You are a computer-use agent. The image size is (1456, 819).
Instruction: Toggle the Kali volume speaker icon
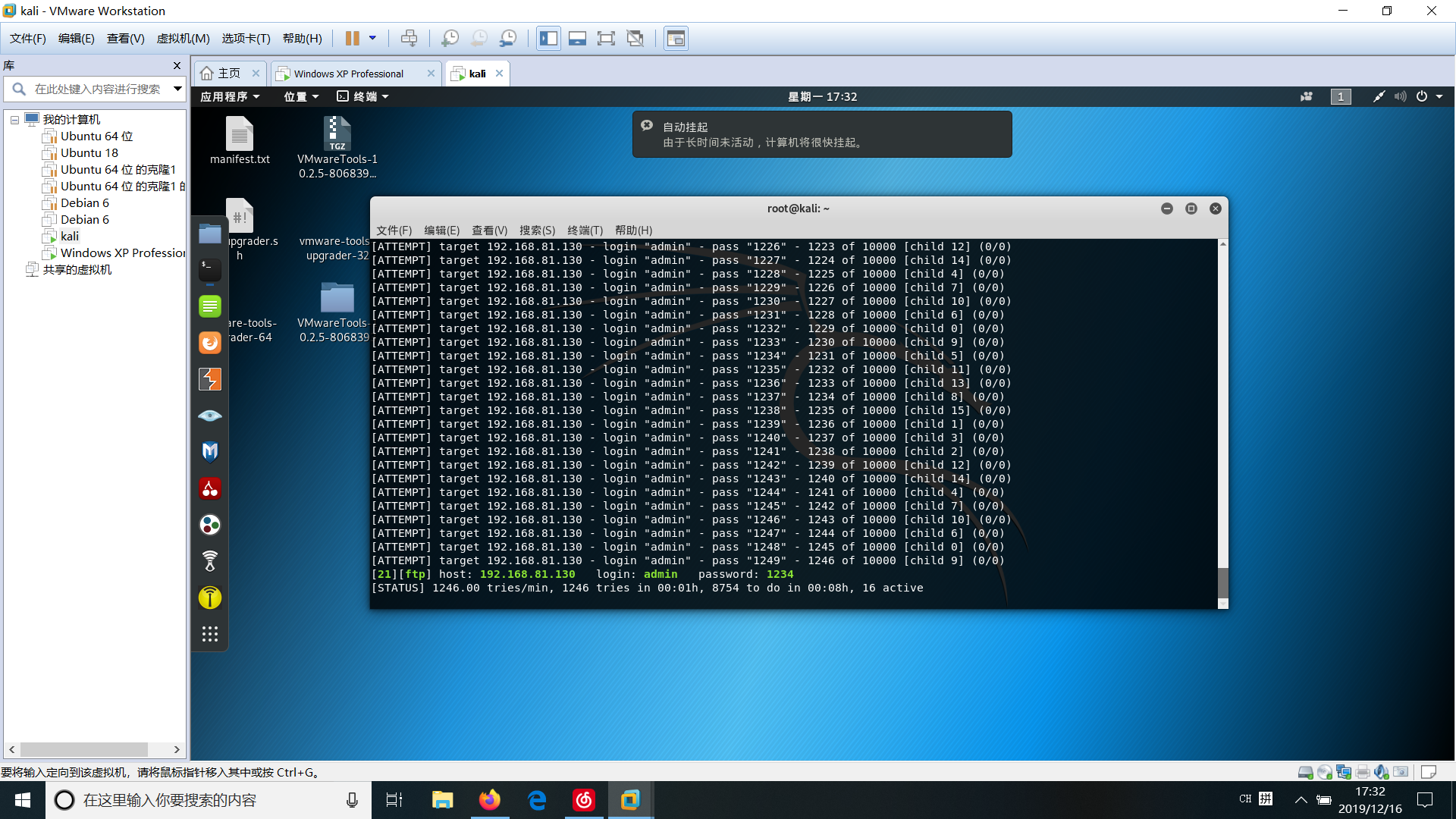pos(1400,96)
